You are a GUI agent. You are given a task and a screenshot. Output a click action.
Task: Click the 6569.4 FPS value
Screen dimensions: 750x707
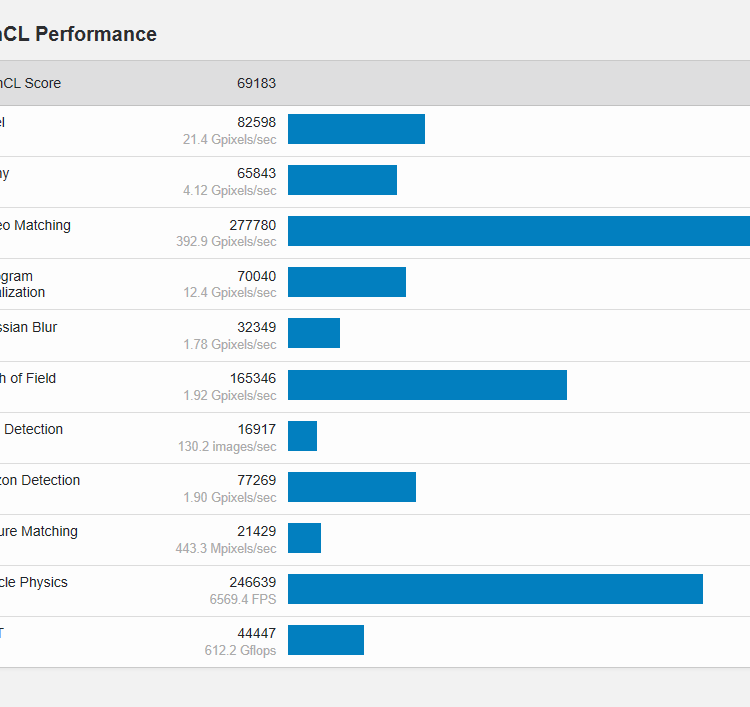pyautogui.click(x=243, y=599)
